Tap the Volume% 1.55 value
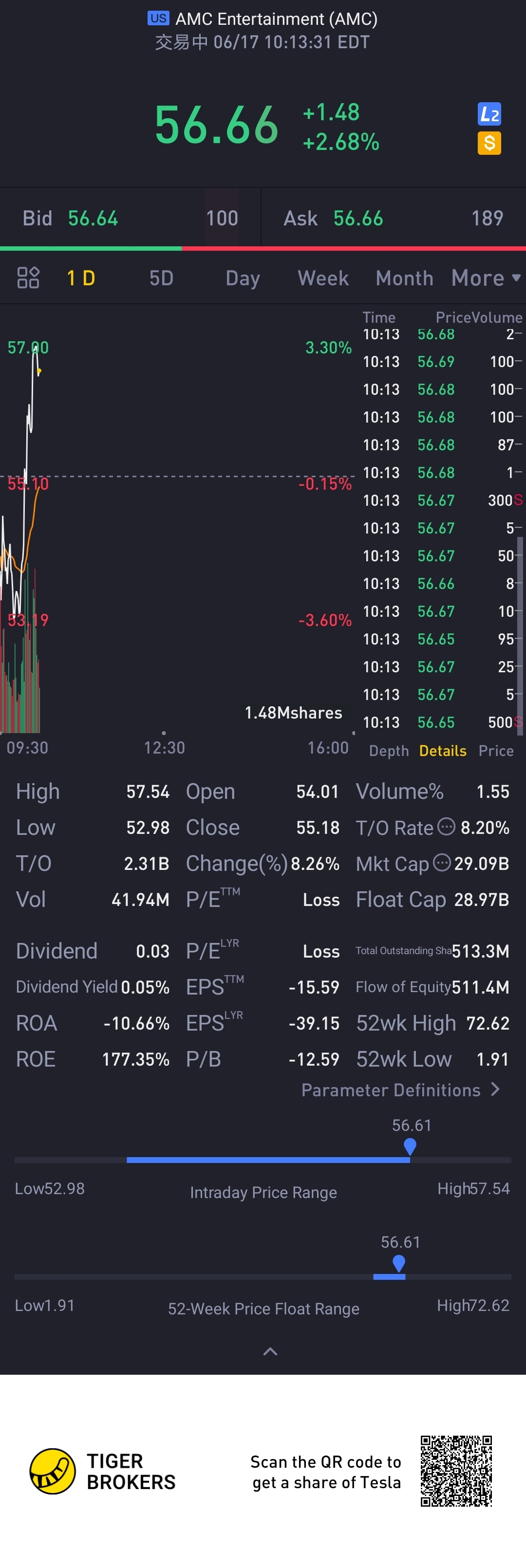This screenshot has width=526, height=1568. (x=493, y=792)
